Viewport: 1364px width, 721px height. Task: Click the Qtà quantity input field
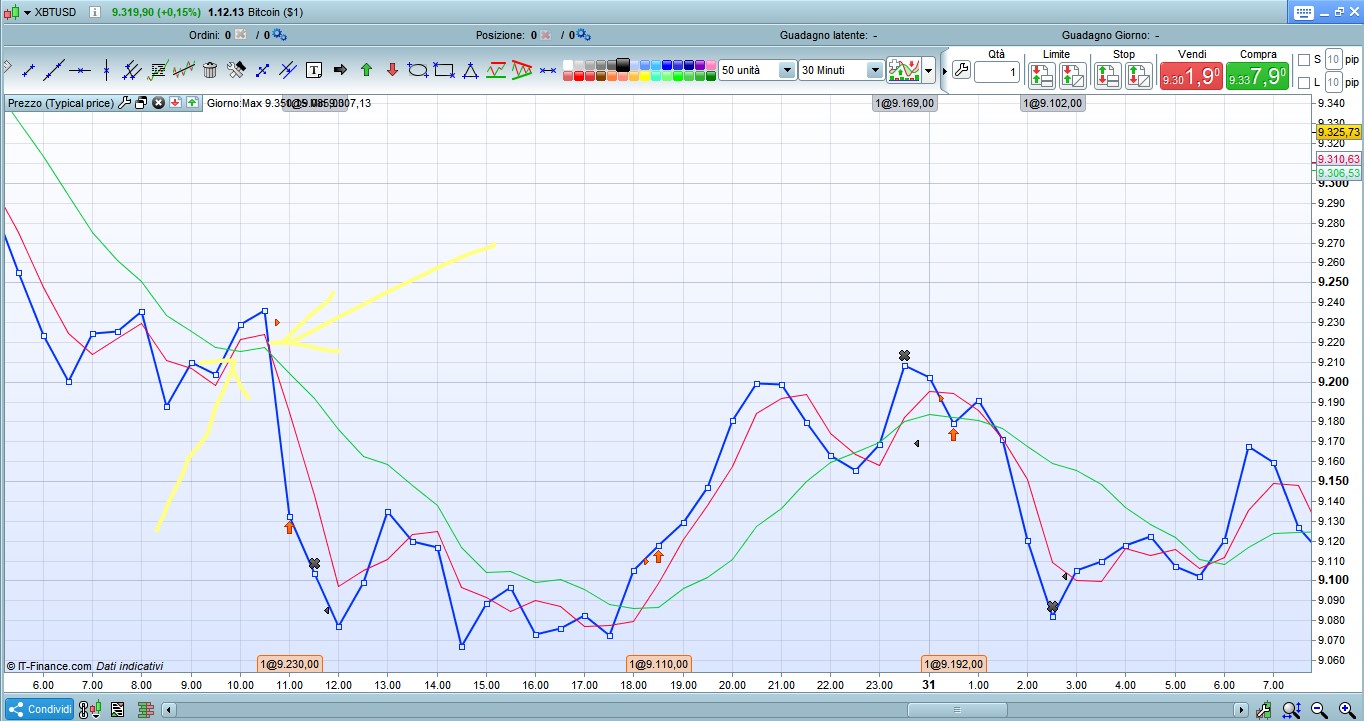click(x=996, y=73)
